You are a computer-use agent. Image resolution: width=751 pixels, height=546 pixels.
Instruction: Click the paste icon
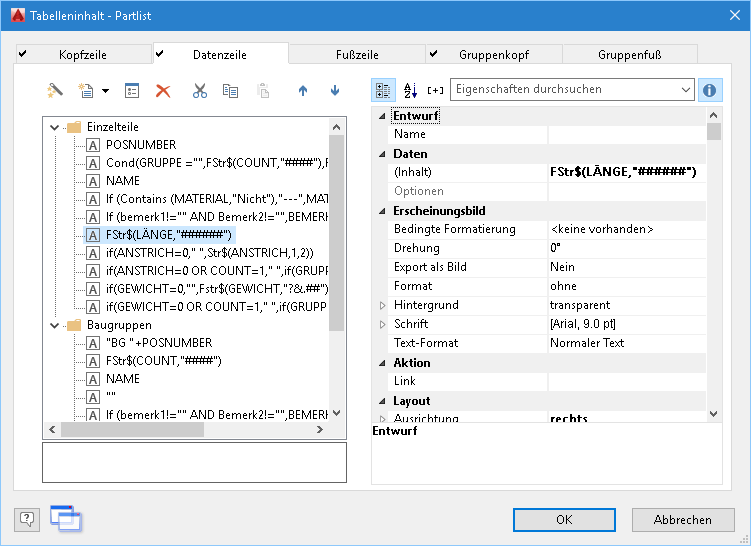pos(263,91)
